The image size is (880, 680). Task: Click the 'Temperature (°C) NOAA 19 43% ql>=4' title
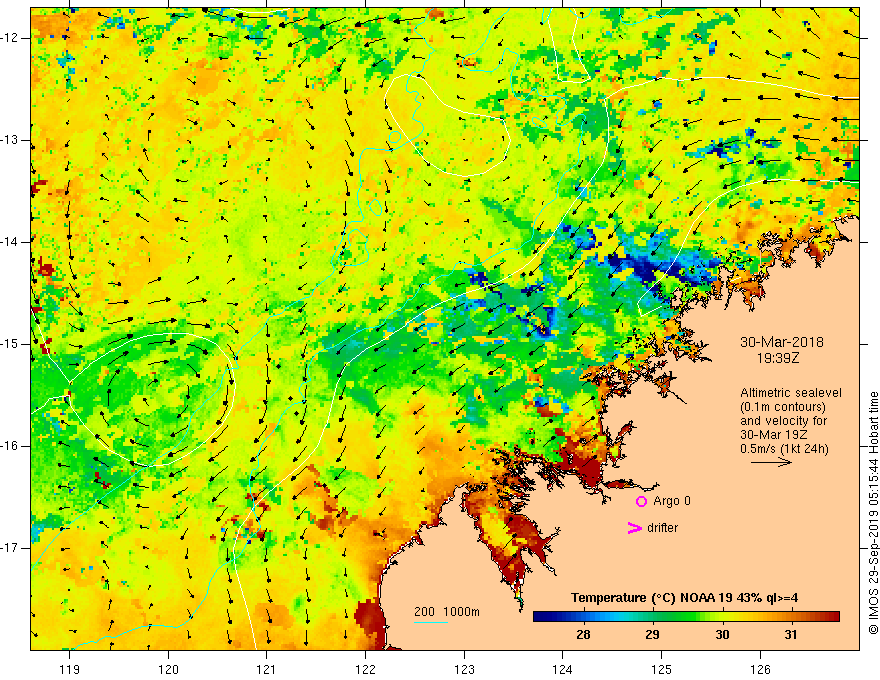[685, 598]
